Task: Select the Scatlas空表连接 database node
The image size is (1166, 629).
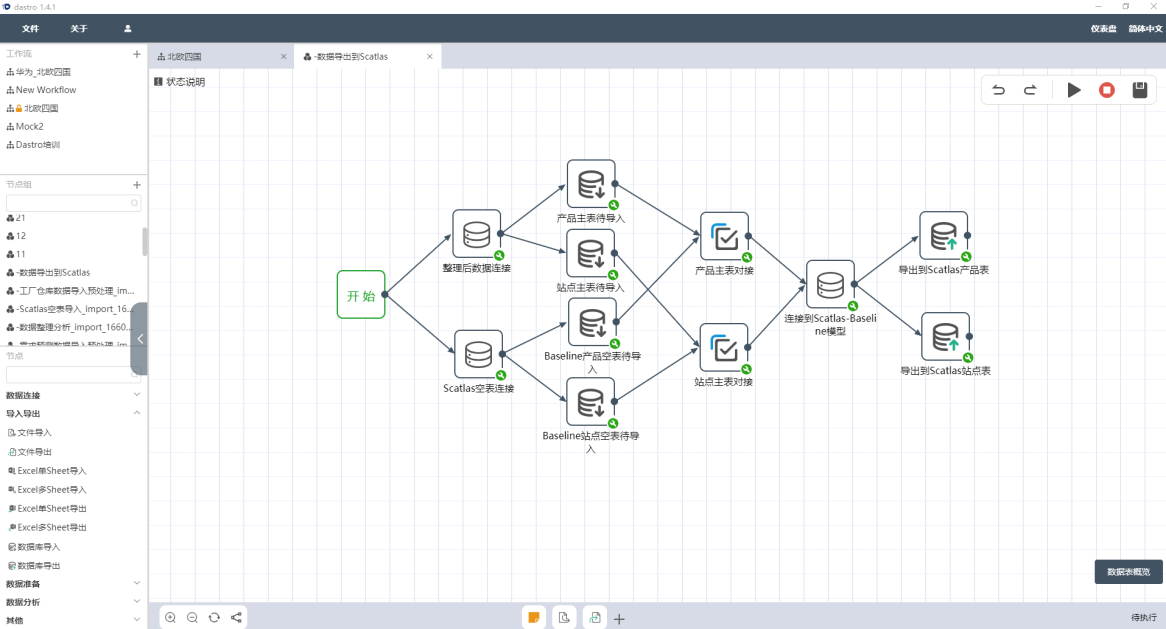Action: (x=478, y=355)
